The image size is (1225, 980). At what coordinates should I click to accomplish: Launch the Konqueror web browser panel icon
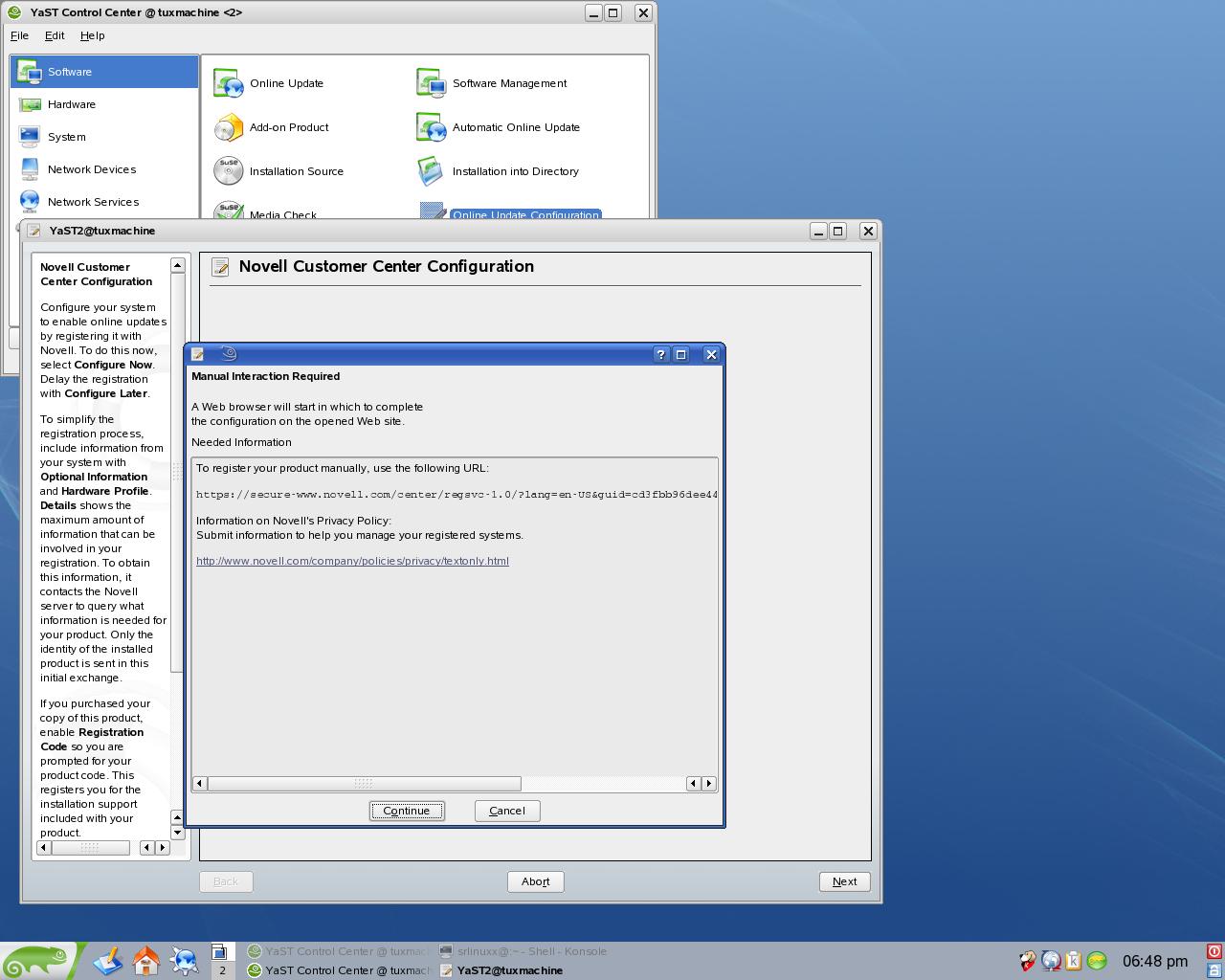pyautogui.click(x=184, y=960)
